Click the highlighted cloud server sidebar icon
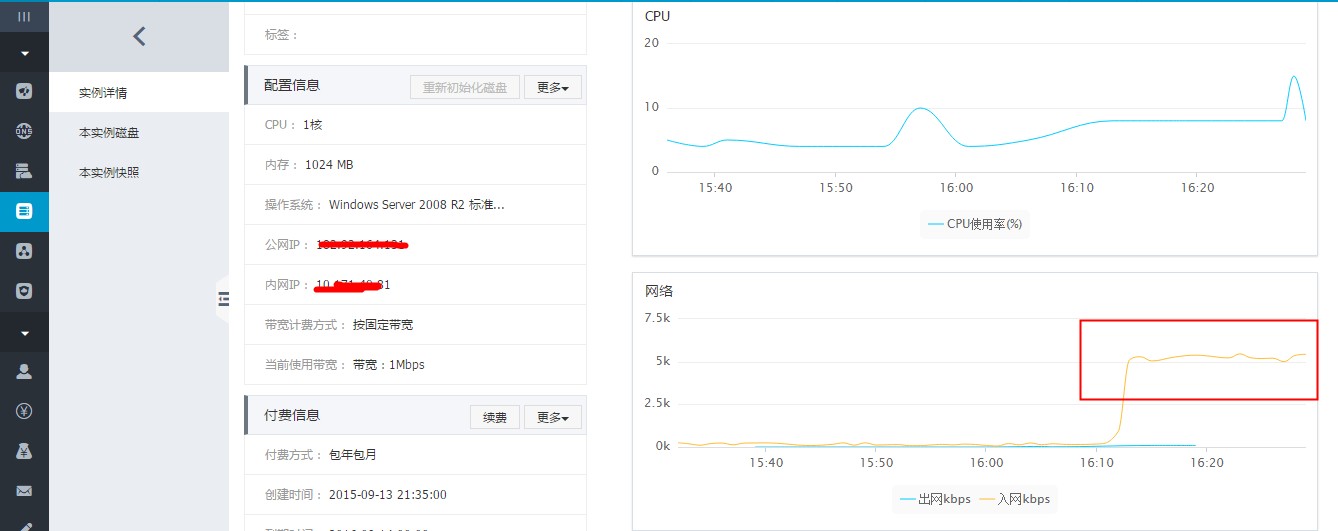 (x=24, y=211)
